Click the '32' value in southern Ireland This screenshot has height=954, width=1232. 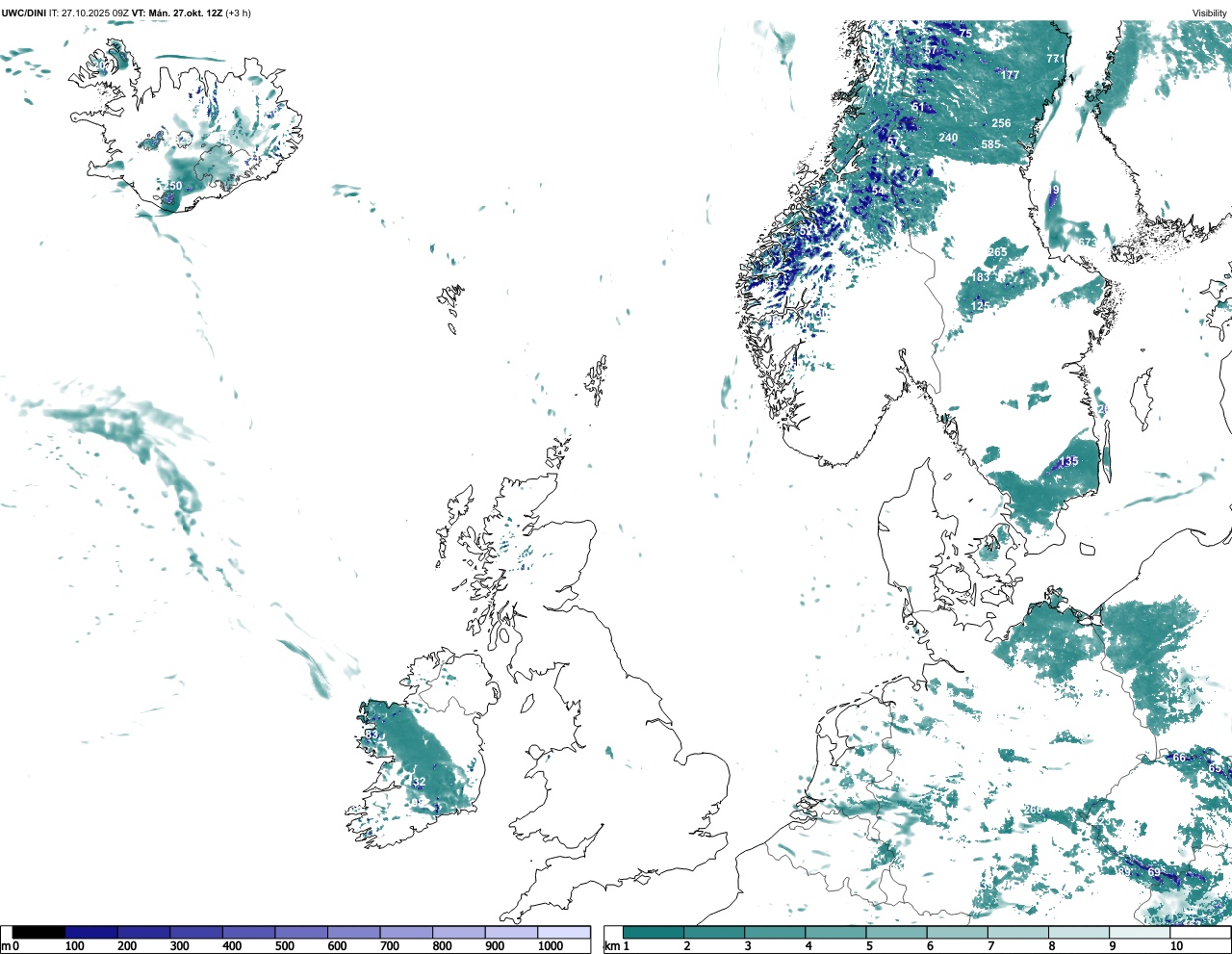pyautogui.click(x=419, y=782)
